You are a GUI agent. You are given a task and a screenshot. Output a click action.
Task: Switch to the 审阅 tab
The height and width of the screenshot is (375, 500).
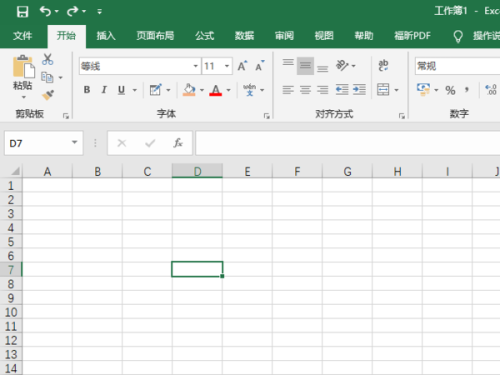point(284,36)
